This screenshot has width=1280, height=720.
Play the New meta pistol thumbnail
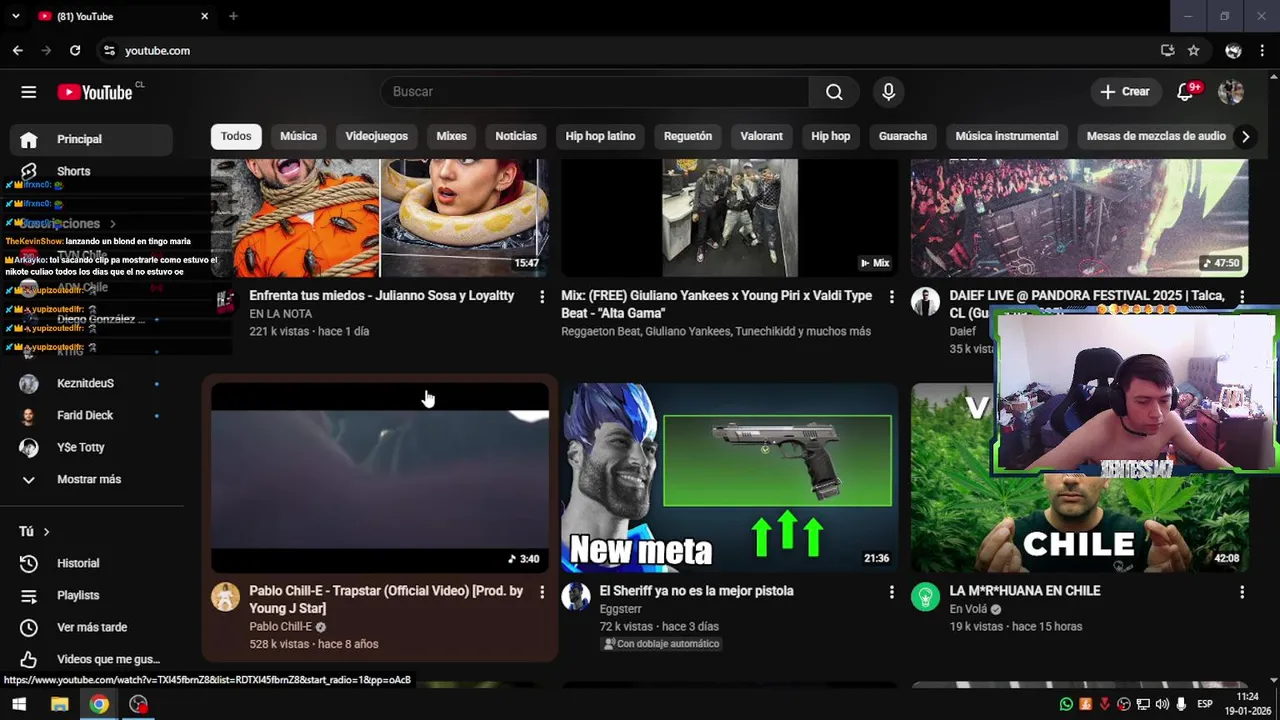click(730, 478)
